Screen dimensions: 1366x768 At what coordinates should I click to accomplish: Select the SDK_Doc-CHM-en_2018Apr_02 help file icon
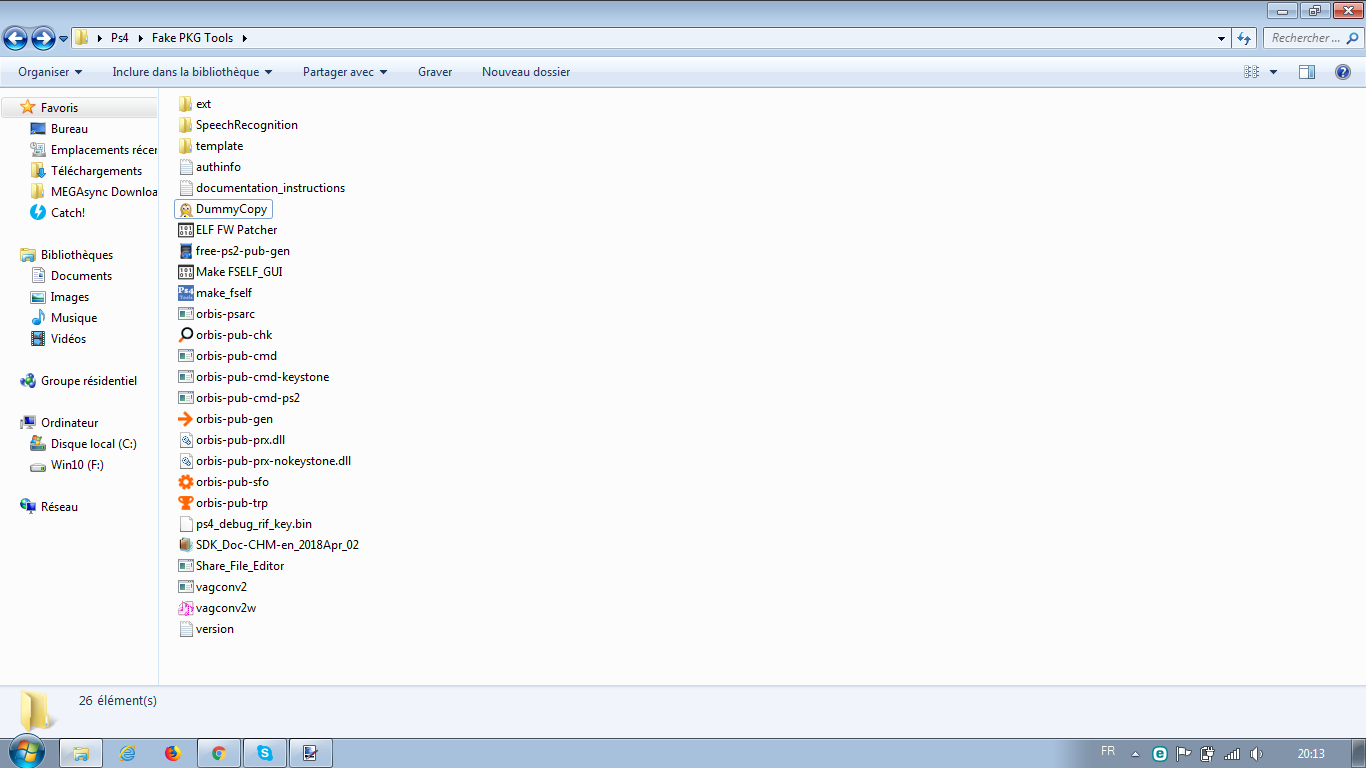click(185, 545)
